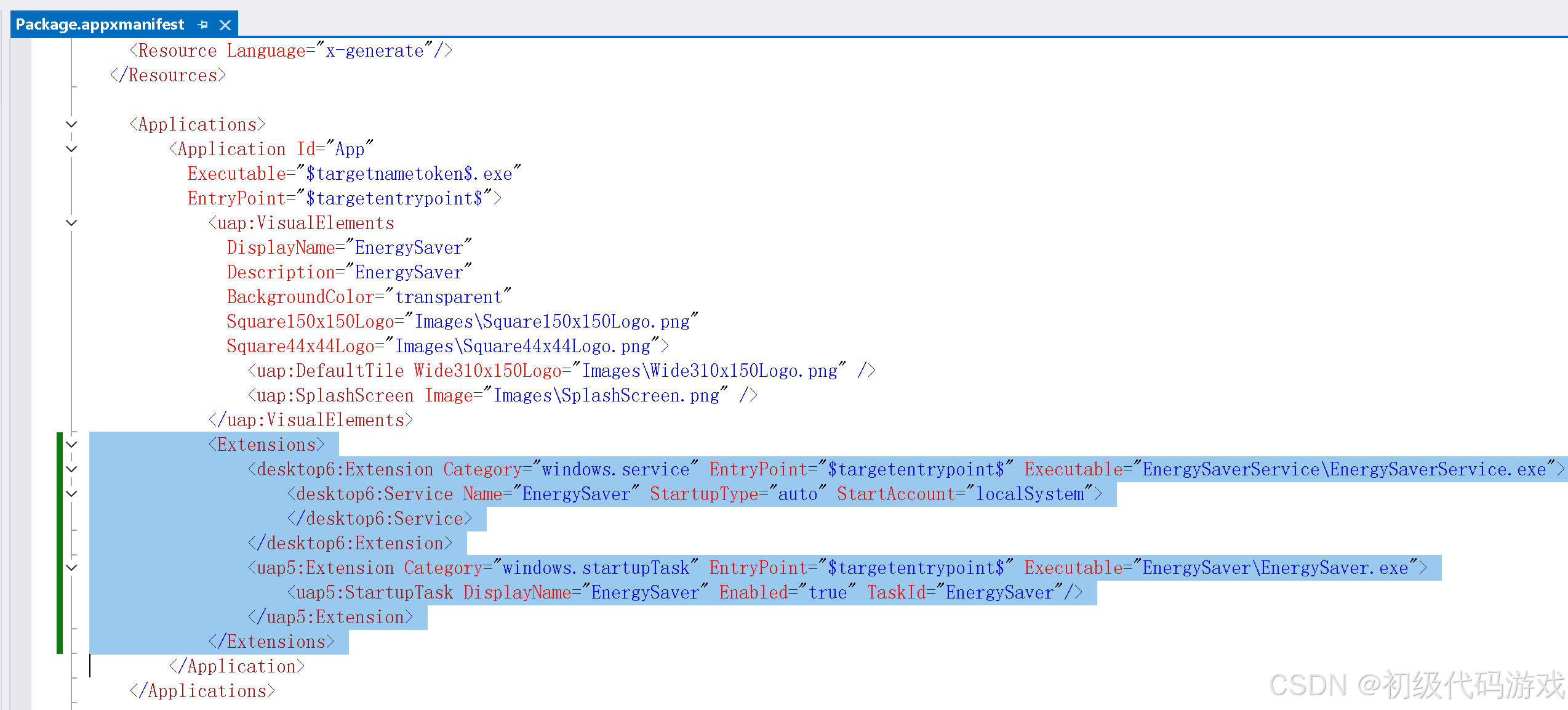Collapse the uap:VisualElements block

71,223
